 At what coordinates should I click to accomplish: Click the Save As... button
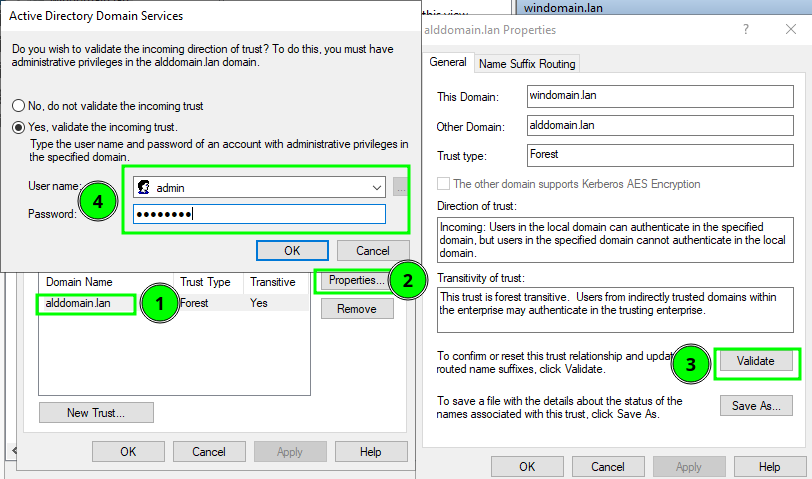756,405
